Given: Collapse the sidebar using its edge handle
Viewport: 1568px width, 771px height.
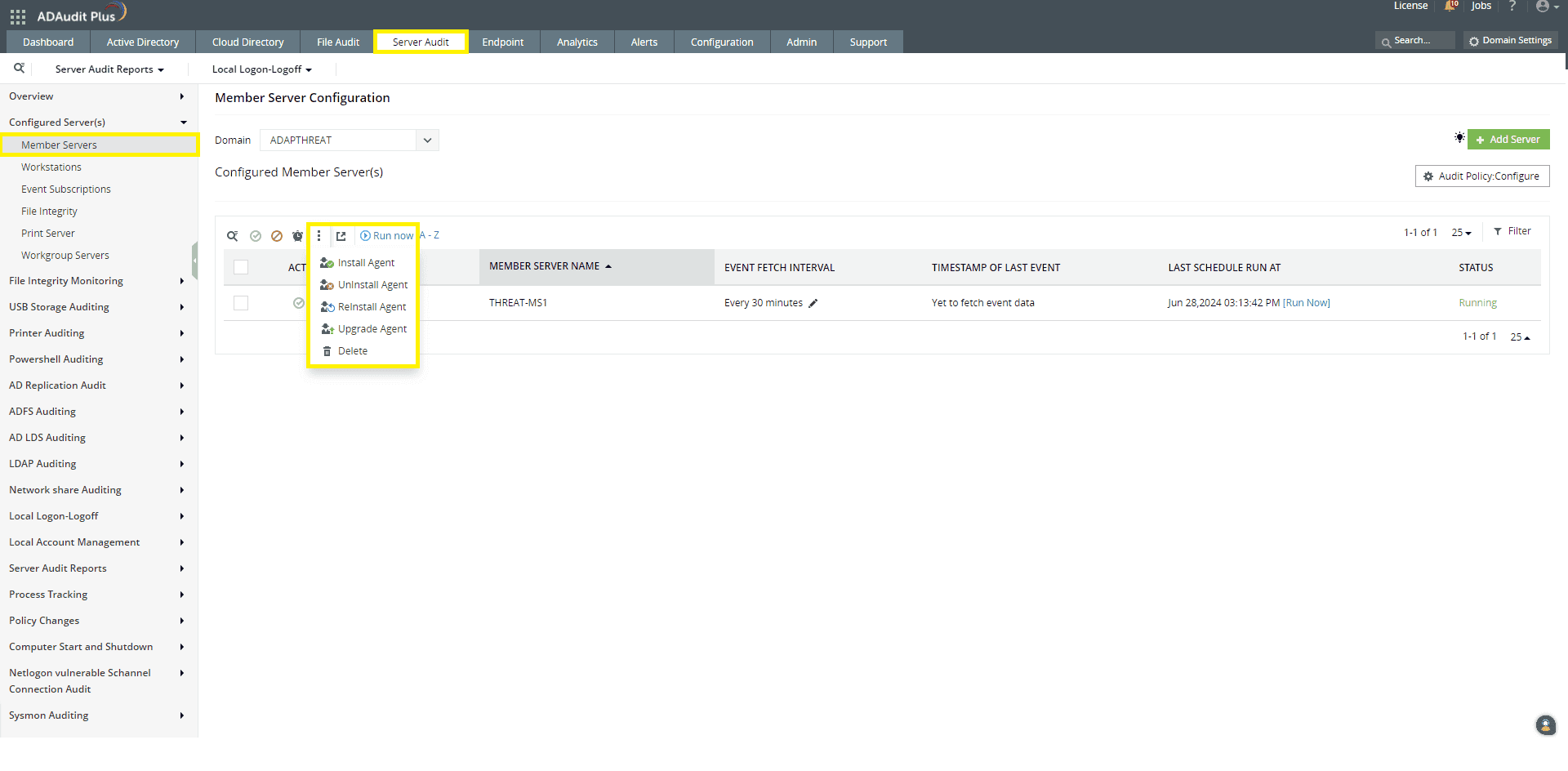Looking at the screenshot, I should [x=194, y=261].
